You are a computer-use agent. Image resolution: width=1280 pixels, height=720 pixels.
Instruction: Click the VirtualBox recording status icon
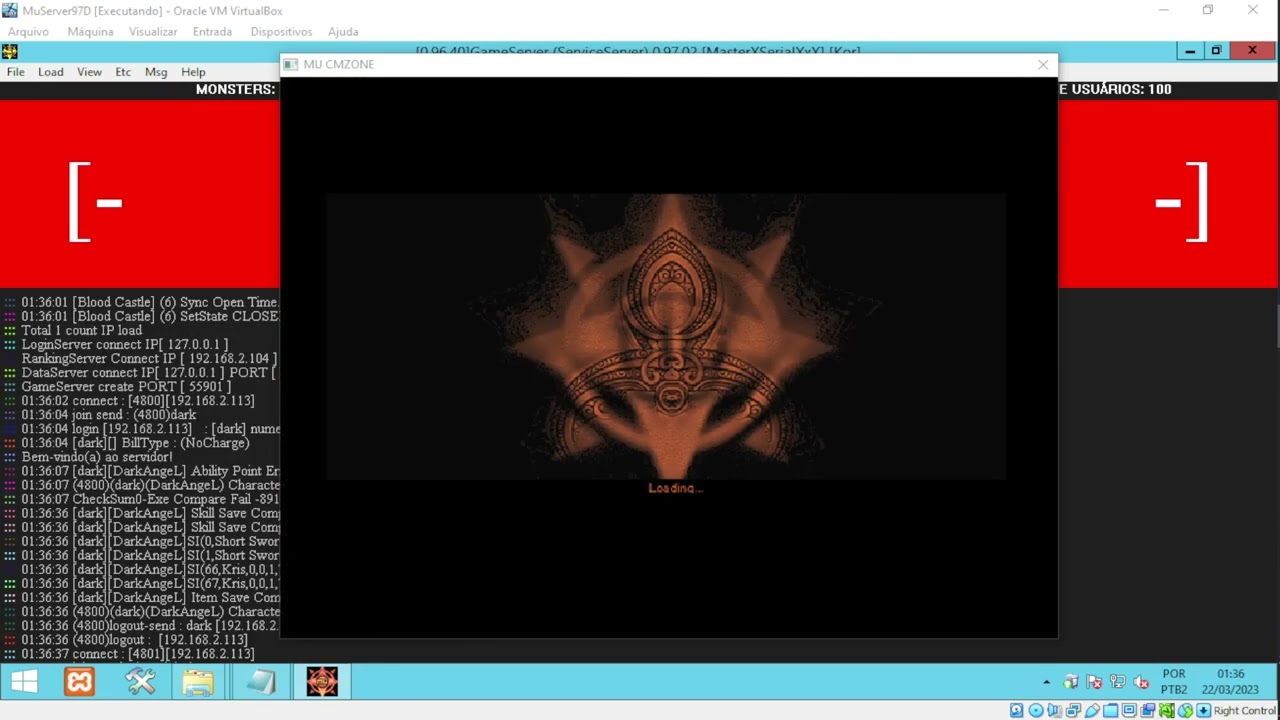[1148, 711]
